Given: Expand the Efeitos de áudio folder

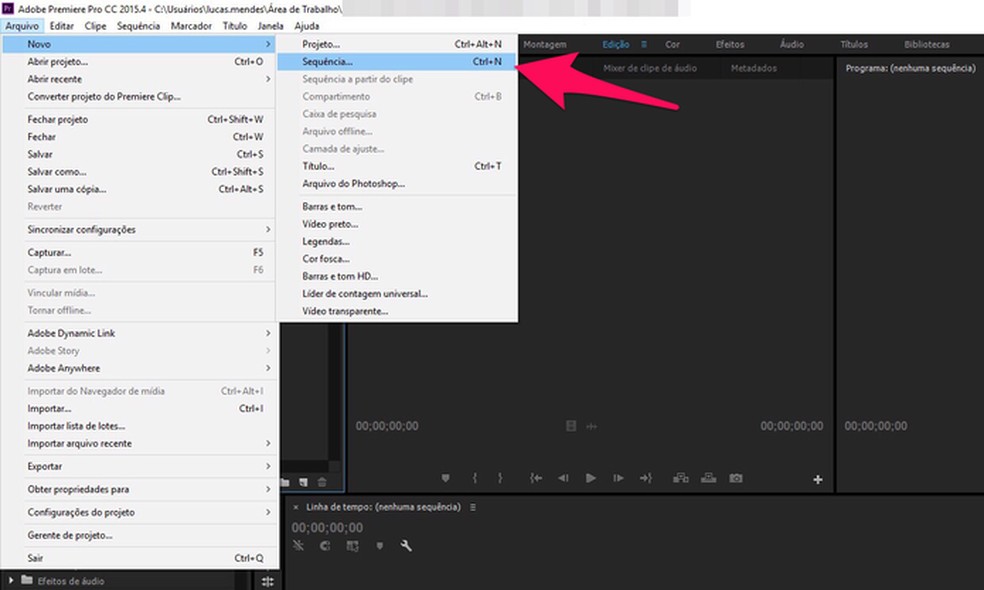Looking at the screenshot, I should [x=11, y=580].
